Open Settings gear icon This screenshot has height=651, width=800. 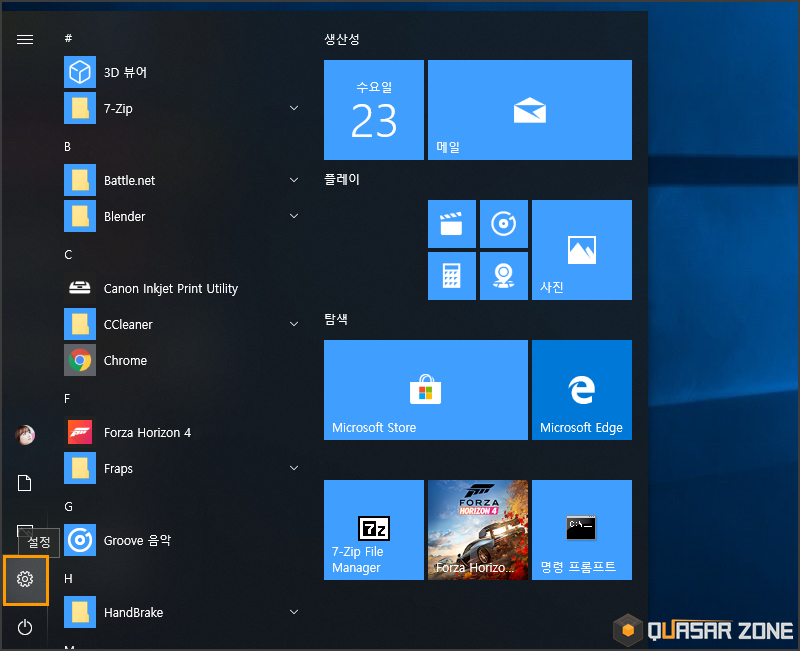pyautogui.click(x=25, y=579)
